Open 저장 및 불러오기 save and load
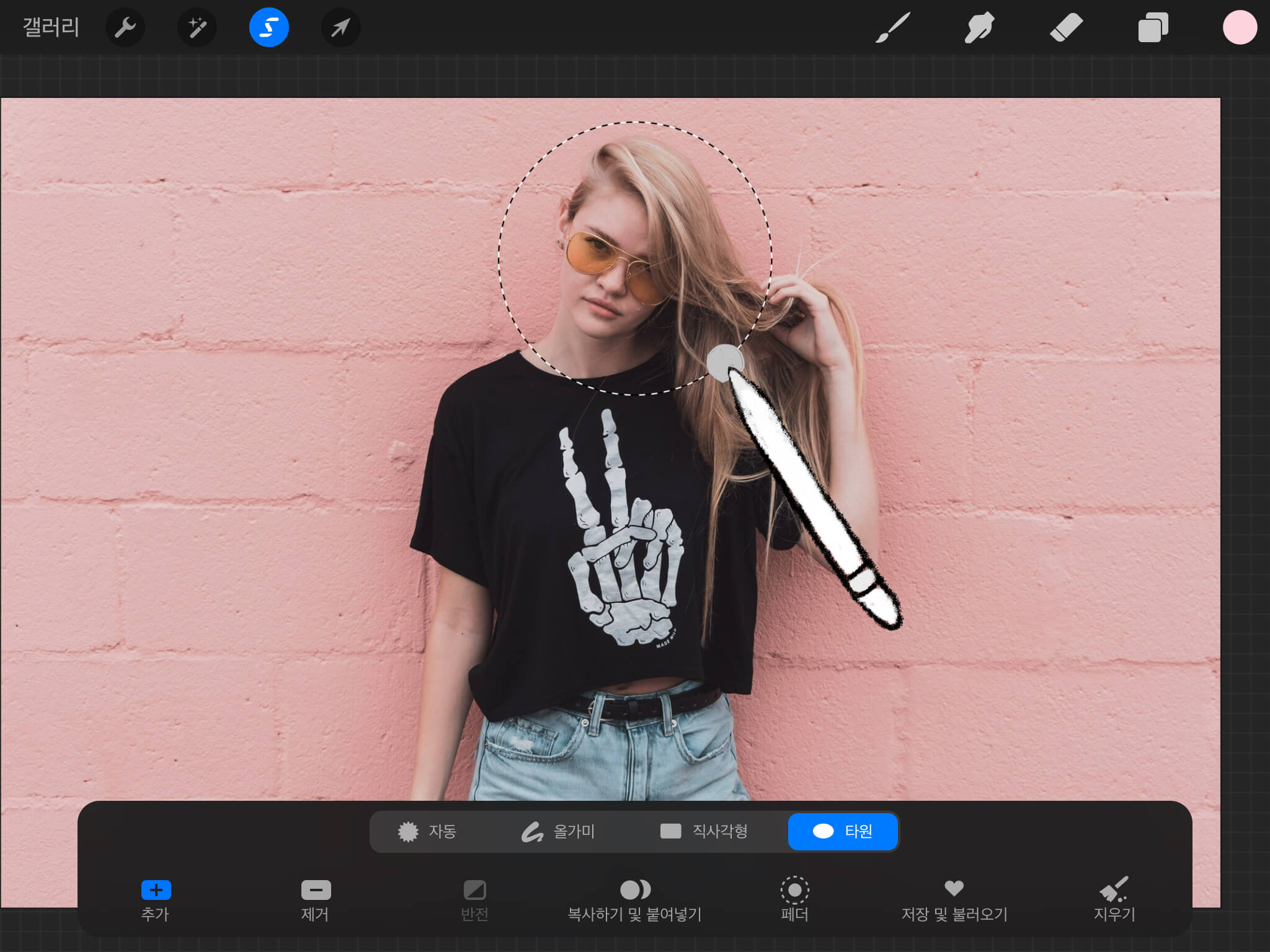Viewport: 1270px width, 952px height. click(954, 899)
